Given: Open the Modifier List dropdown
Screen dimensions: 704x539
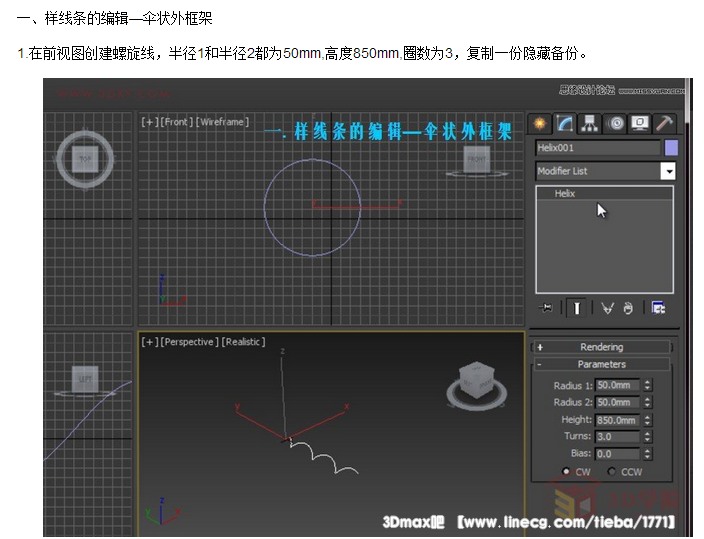Looking at the screenshot, I should tap(605, 171).
